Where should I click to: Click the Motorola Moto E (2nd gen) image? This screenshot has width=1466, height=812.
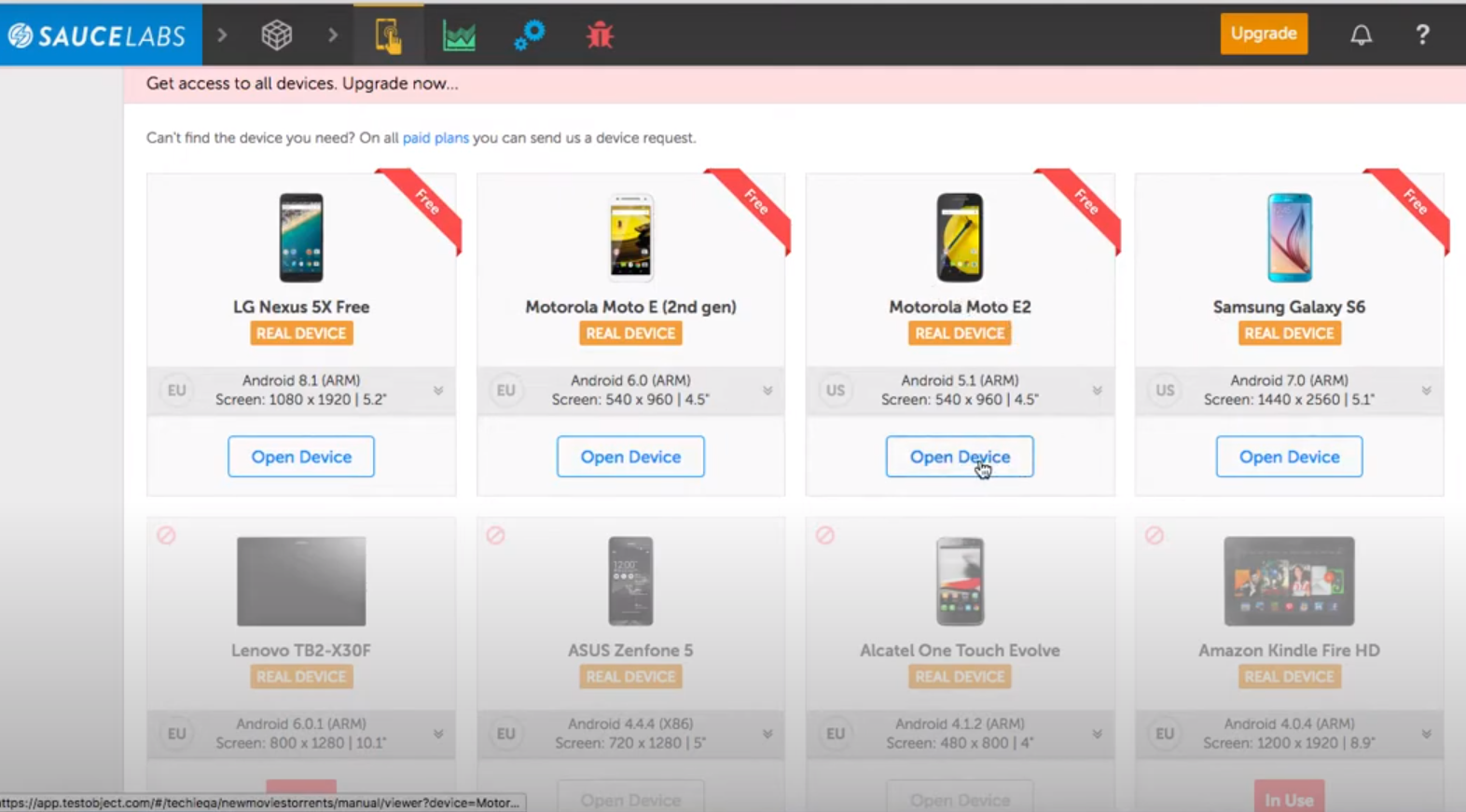pos(630,238)
